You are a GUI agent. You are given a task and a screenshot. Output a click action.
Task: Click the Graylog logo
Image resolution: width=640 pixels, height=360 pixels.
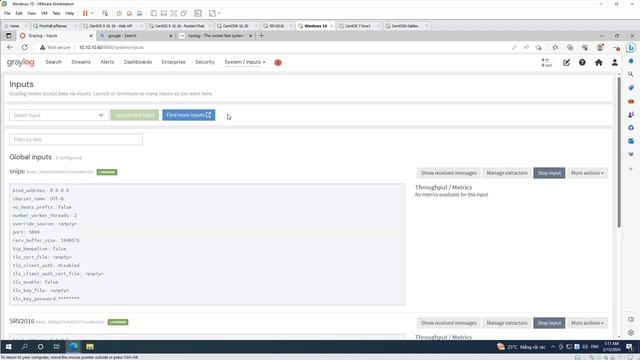tap(20, 62)
